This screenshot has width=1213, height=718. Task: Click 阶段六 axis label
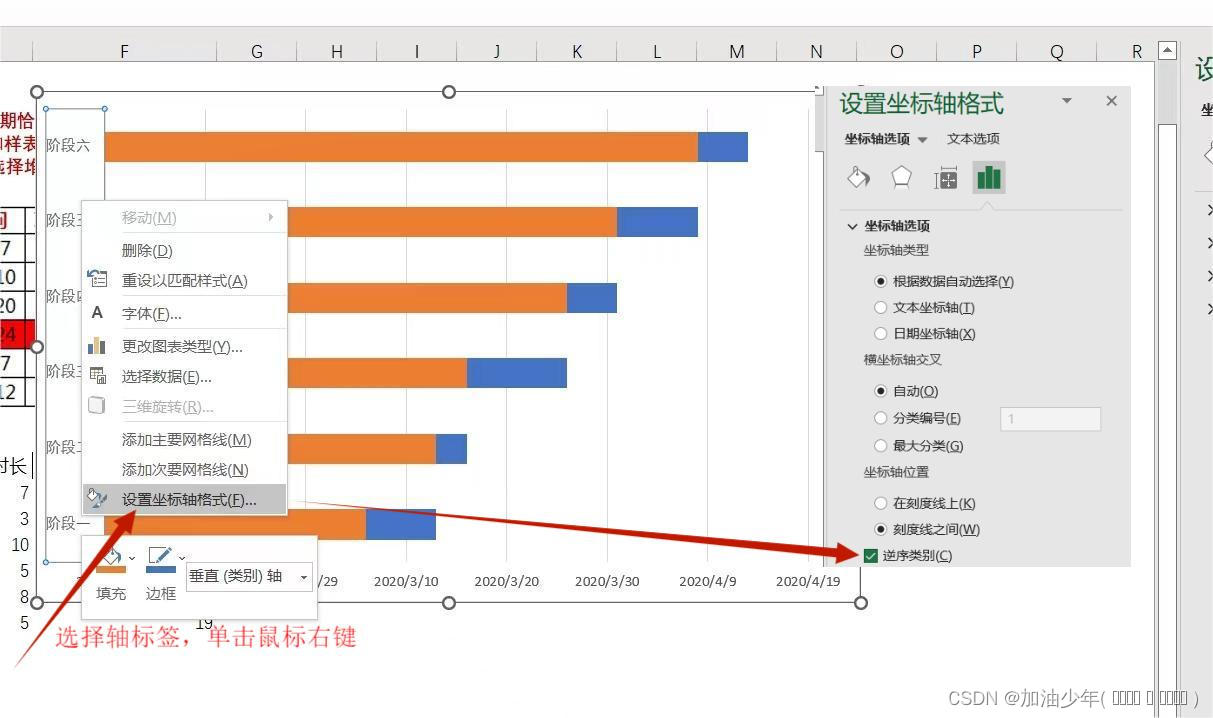click(68, 146)
